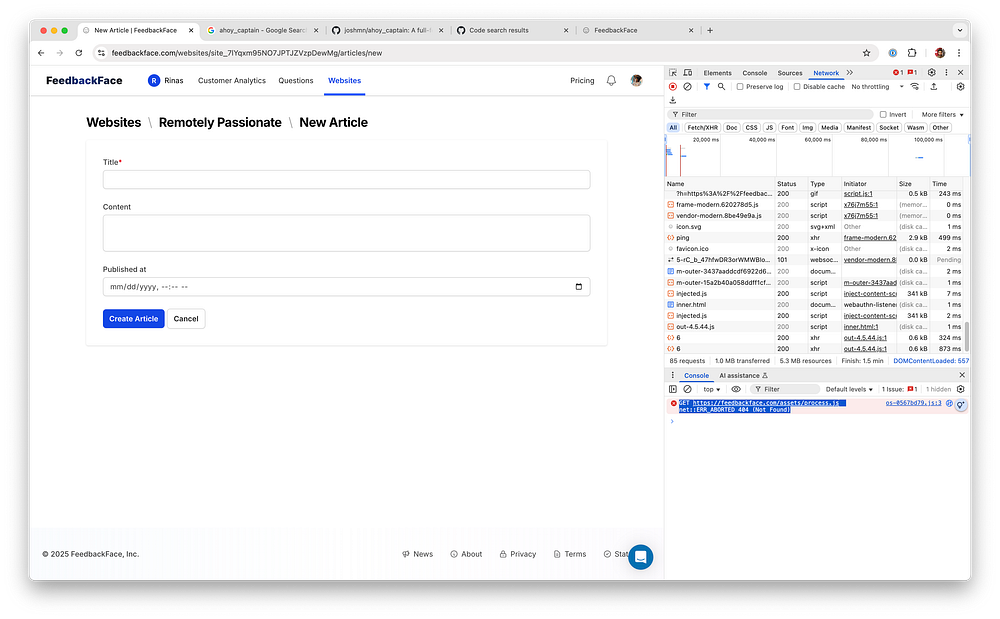This screenshot has height=619, width=1000.
Task: Filter requests by Doc type
Action: 732,127
